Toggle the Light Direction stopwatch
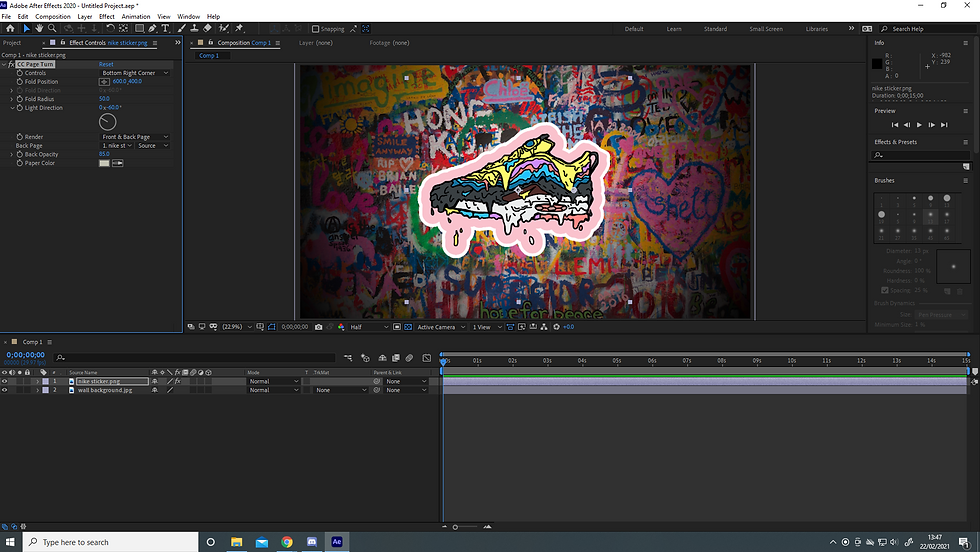Screen dimensions: 980x552 point(19,108)
